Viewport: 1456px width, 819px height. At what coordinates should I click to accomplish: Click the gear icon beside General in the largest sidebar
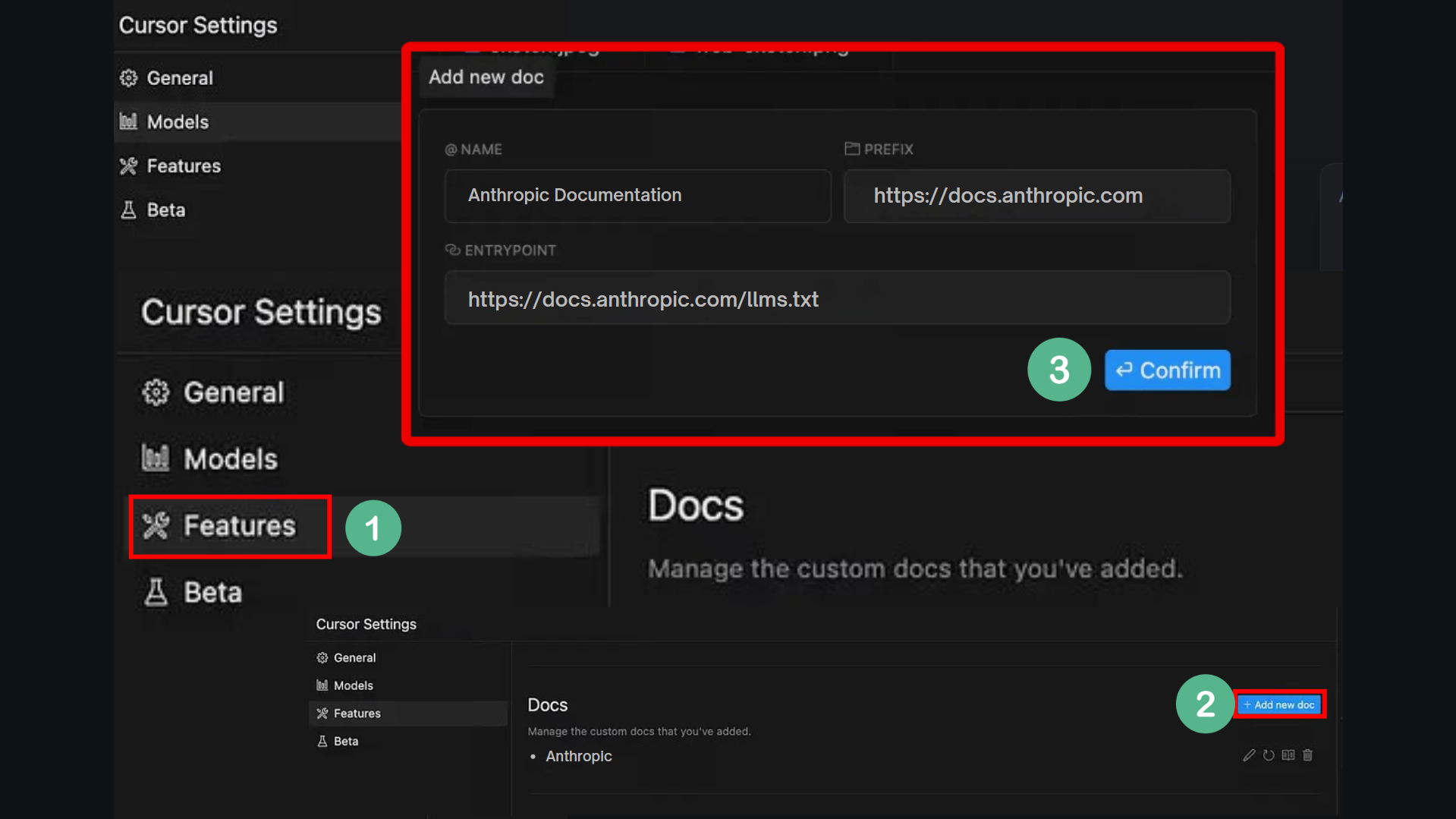[156, 392]
